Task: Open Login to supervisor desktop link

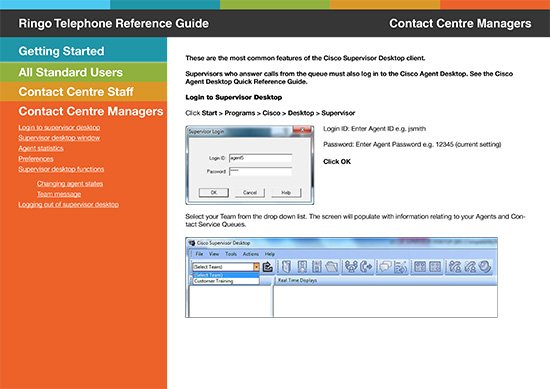Action: coord(59,127)
